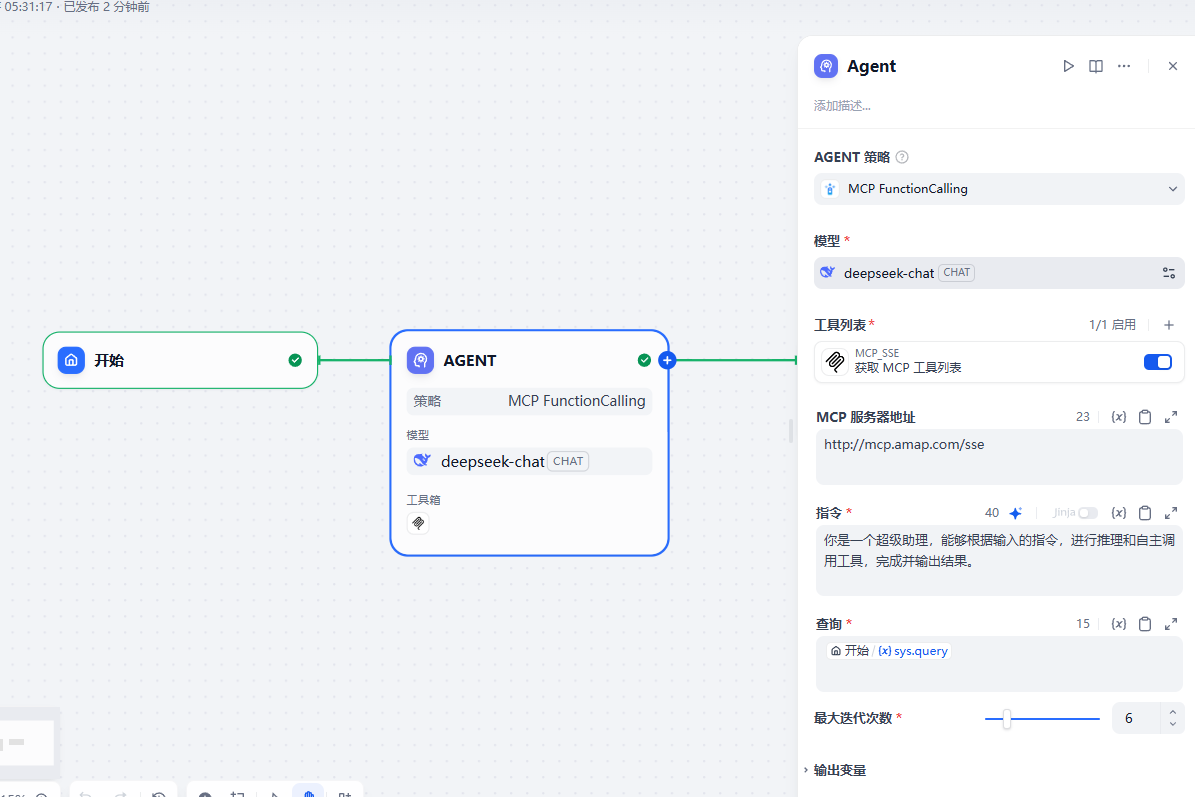
Task: Open the three-dot more options menu
Action: [1124, 66]
